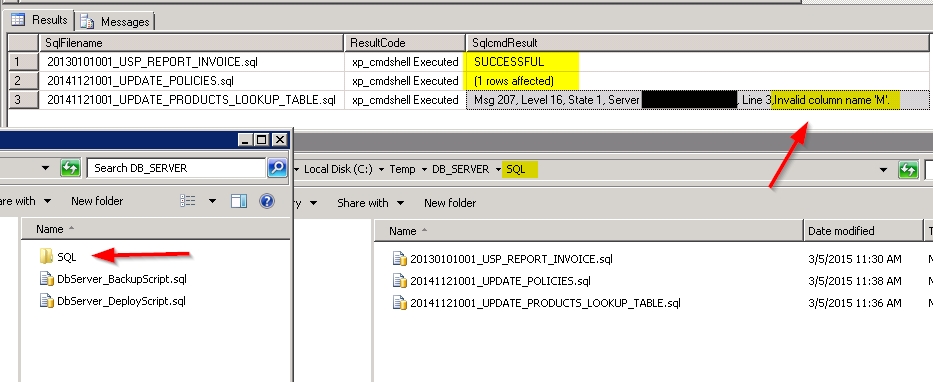Expand dropdown arrow after Local Disk (C:)

click(381, 170)
